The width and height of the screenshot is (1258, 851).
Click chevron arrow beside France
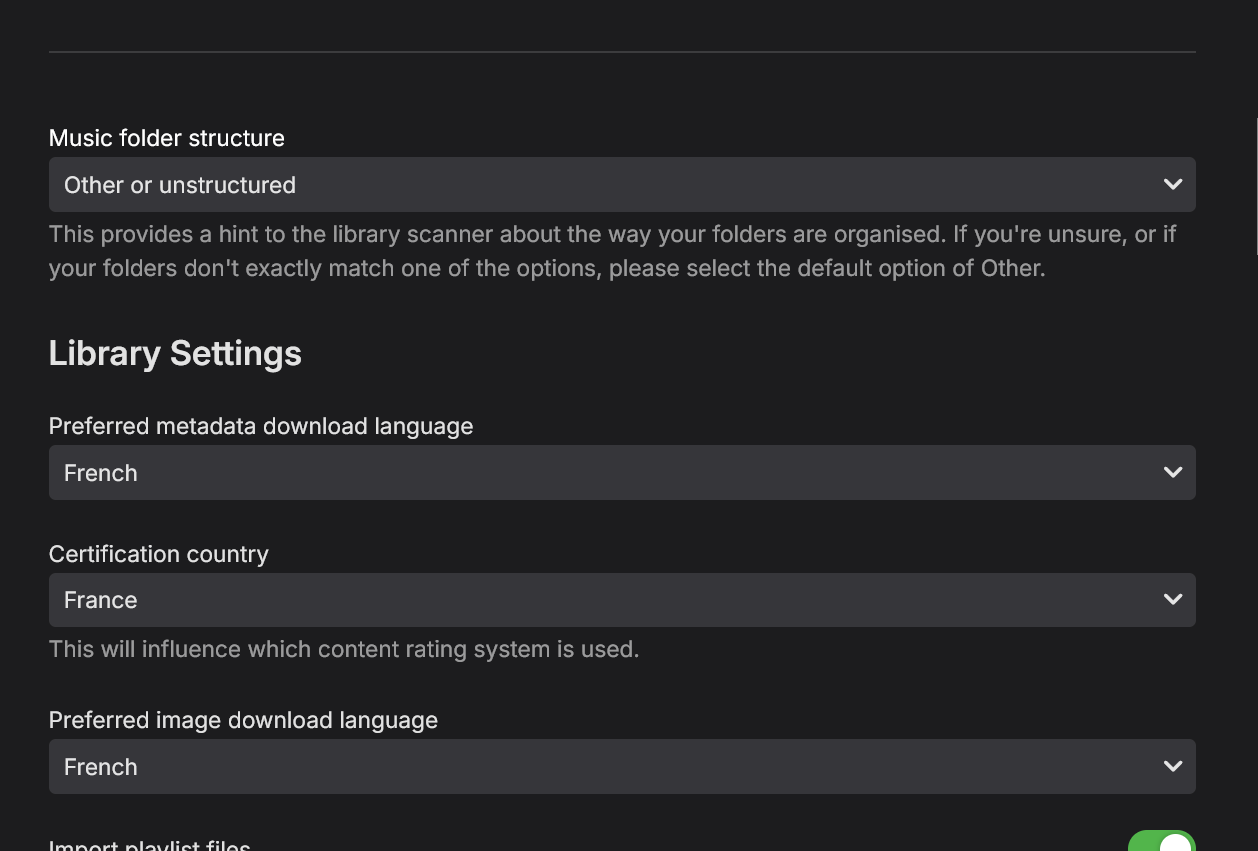(1173, 600)
